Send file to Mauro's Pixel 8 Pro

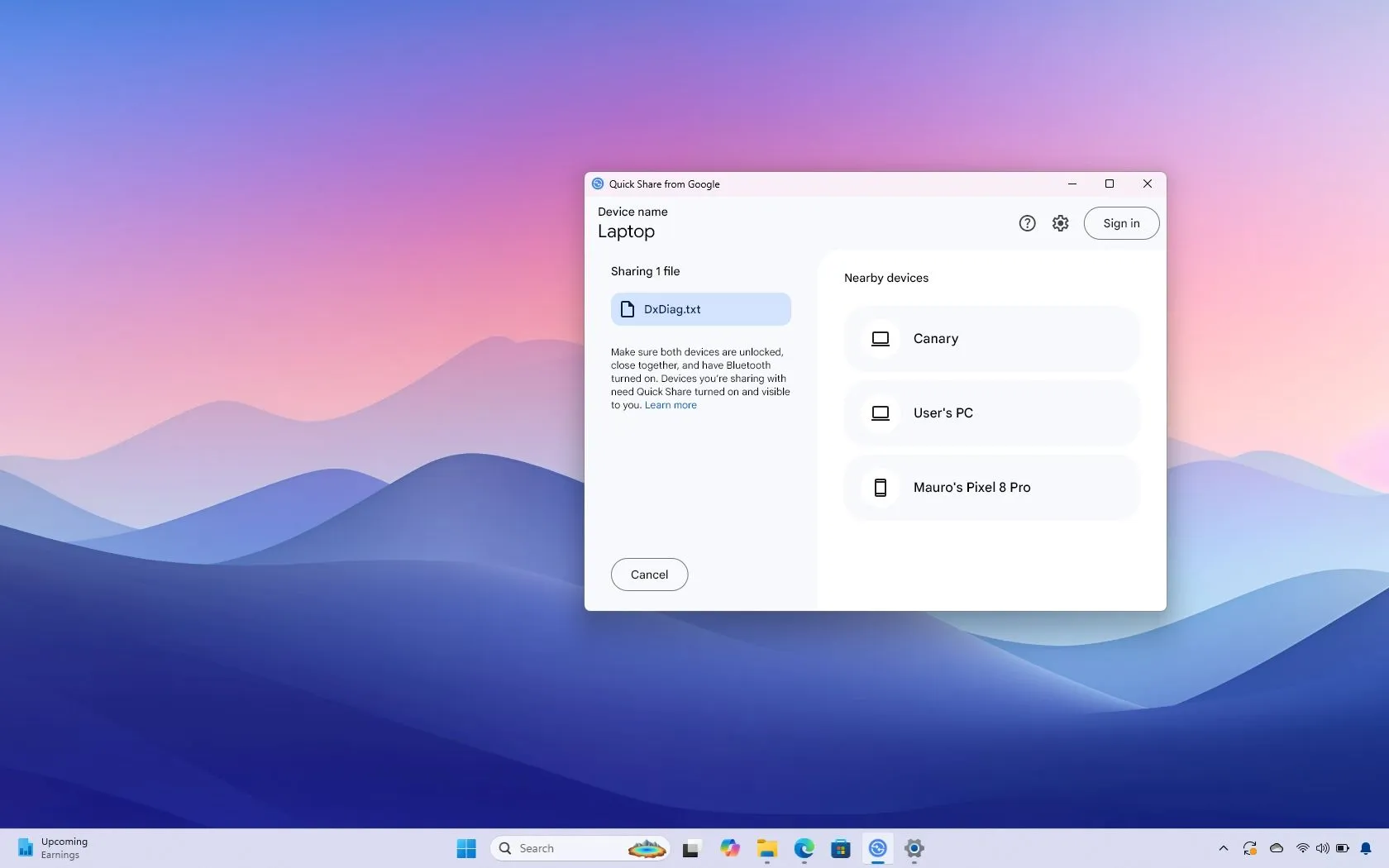pyautogui.click(x=991, y=488)
